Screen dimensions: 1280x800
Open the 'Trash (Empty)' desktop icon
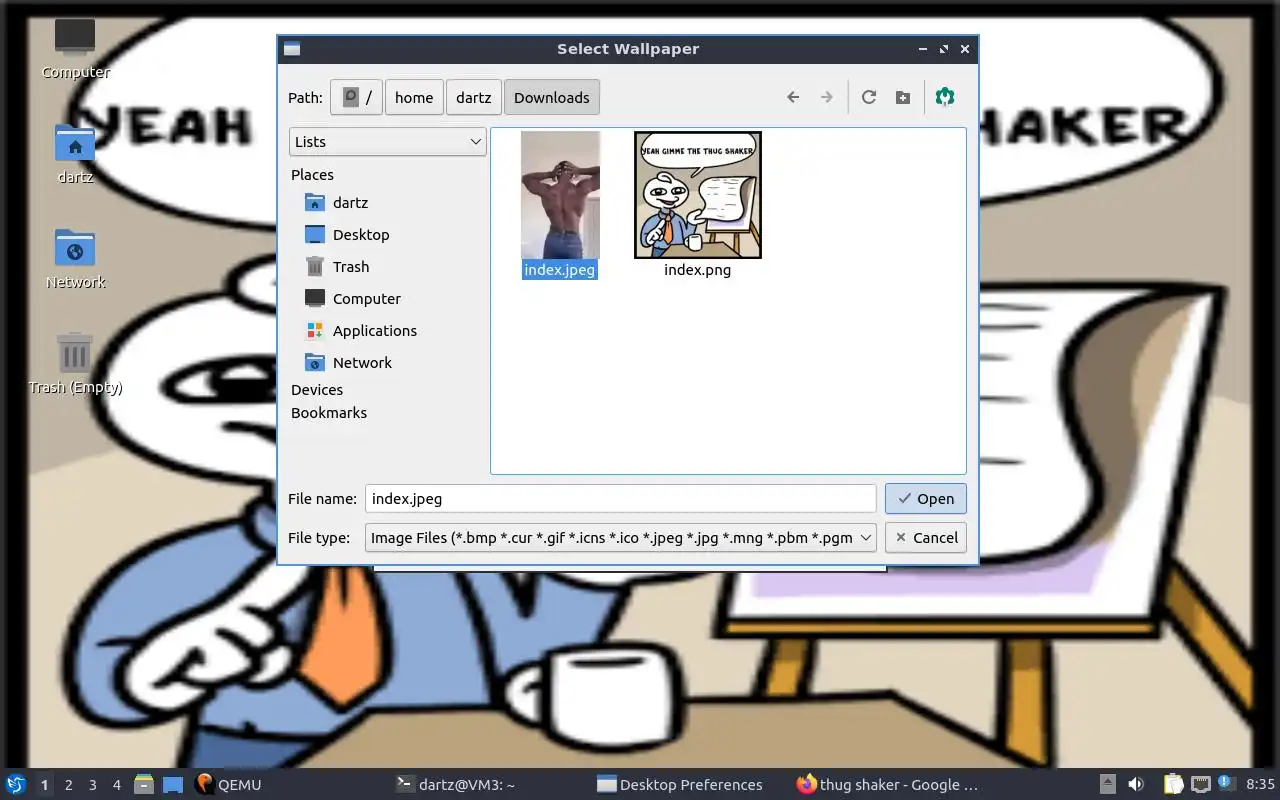[75, 363]
